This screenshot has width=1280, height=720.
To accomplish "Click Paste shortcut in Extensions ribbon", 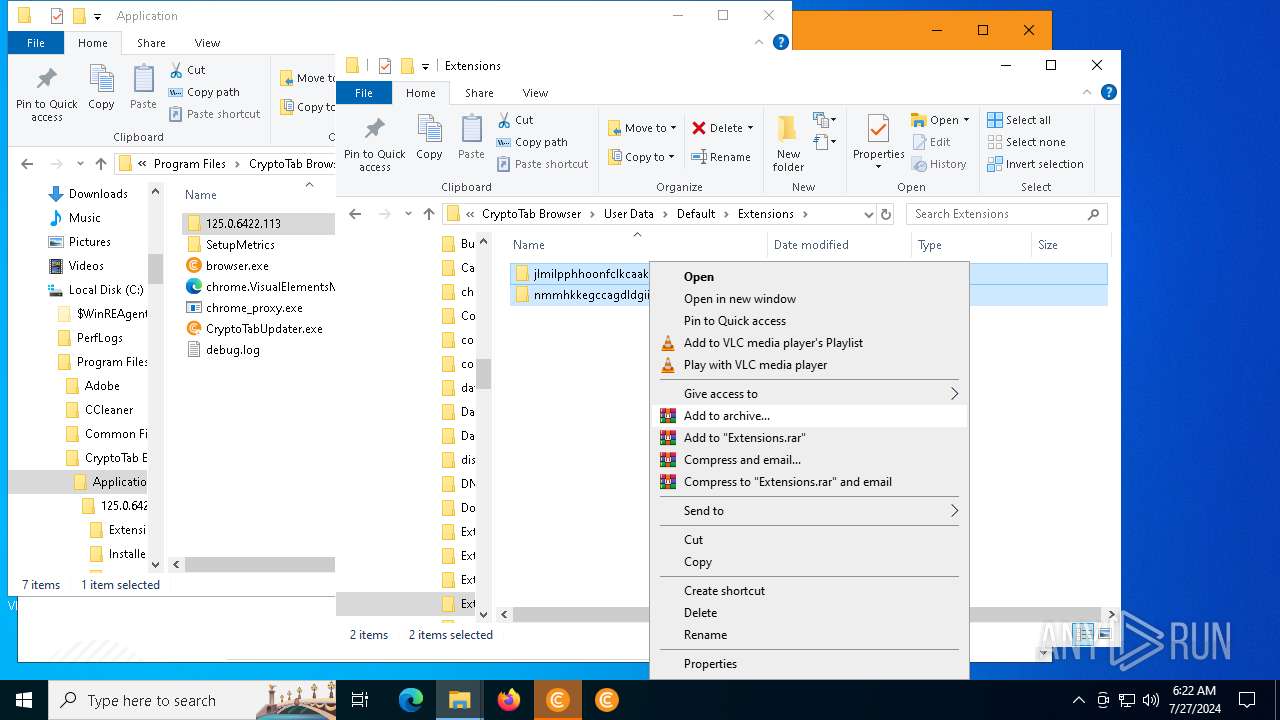I will click(x=543, y=164).
